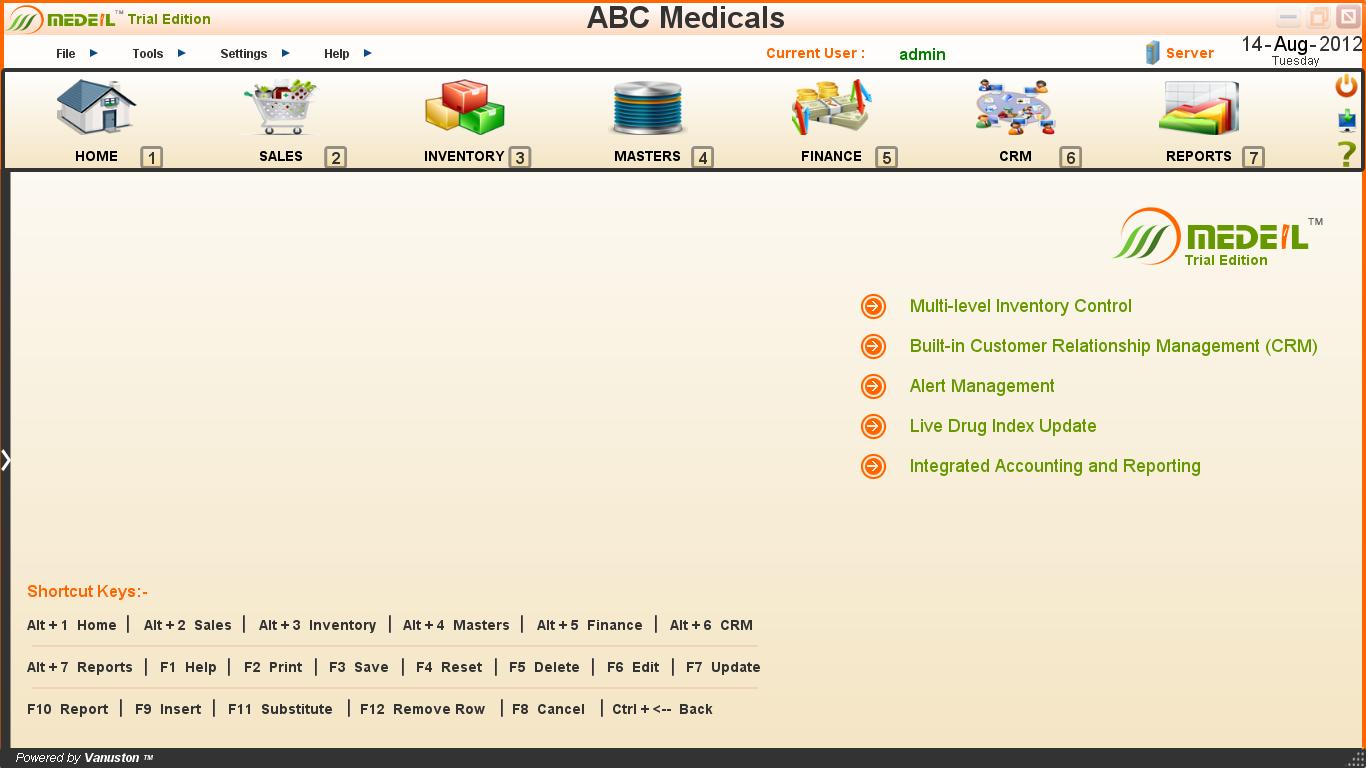Click the number 4 badge beside MASTERS
Viewport: 1366px width, 768px height.
point(703,157)
